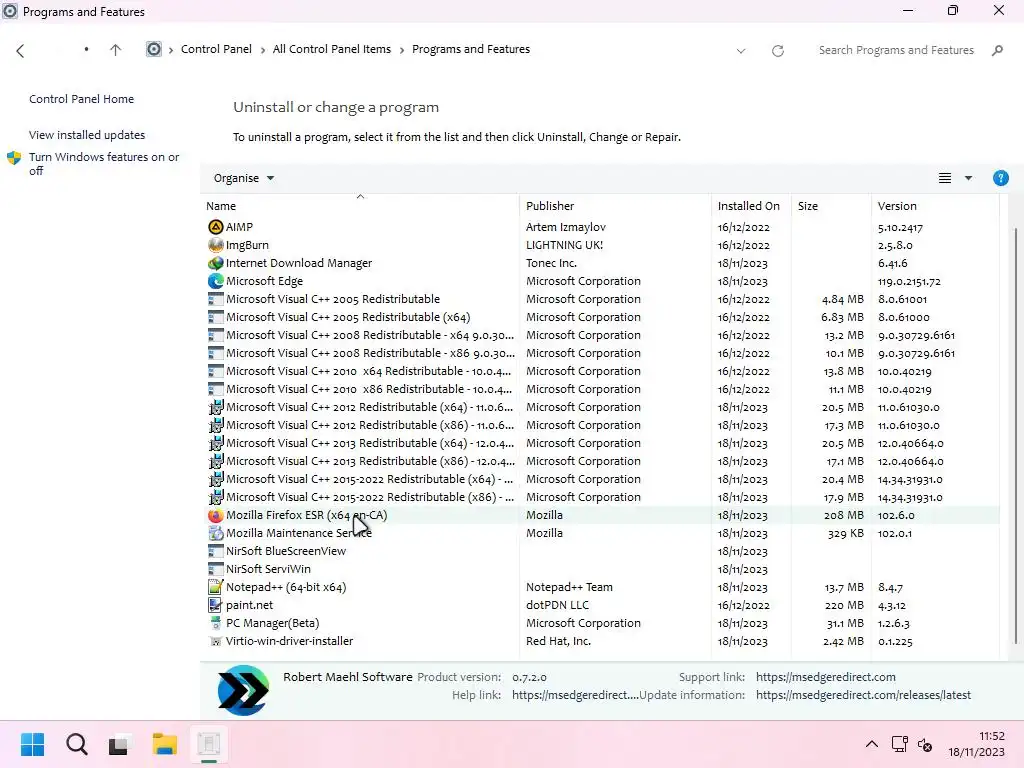This screenshot has width=1024, height=768.
Task: Click the MSEdgeRedirect logo in details pane
Action: [x=243, y=690]
